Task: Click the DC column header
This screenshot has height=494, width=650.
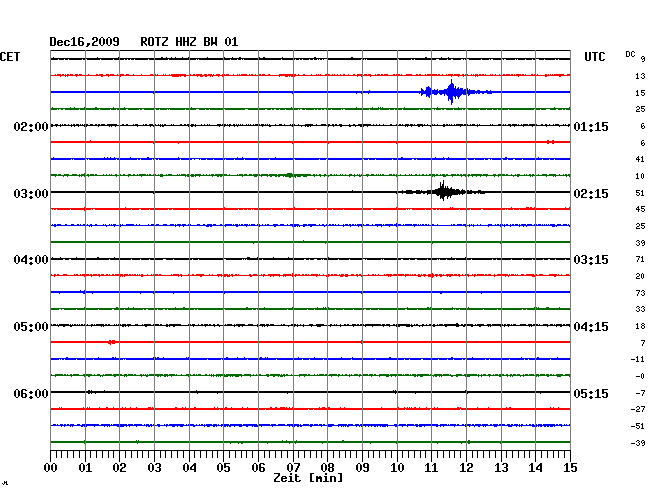Action: (x=630, y=54)
